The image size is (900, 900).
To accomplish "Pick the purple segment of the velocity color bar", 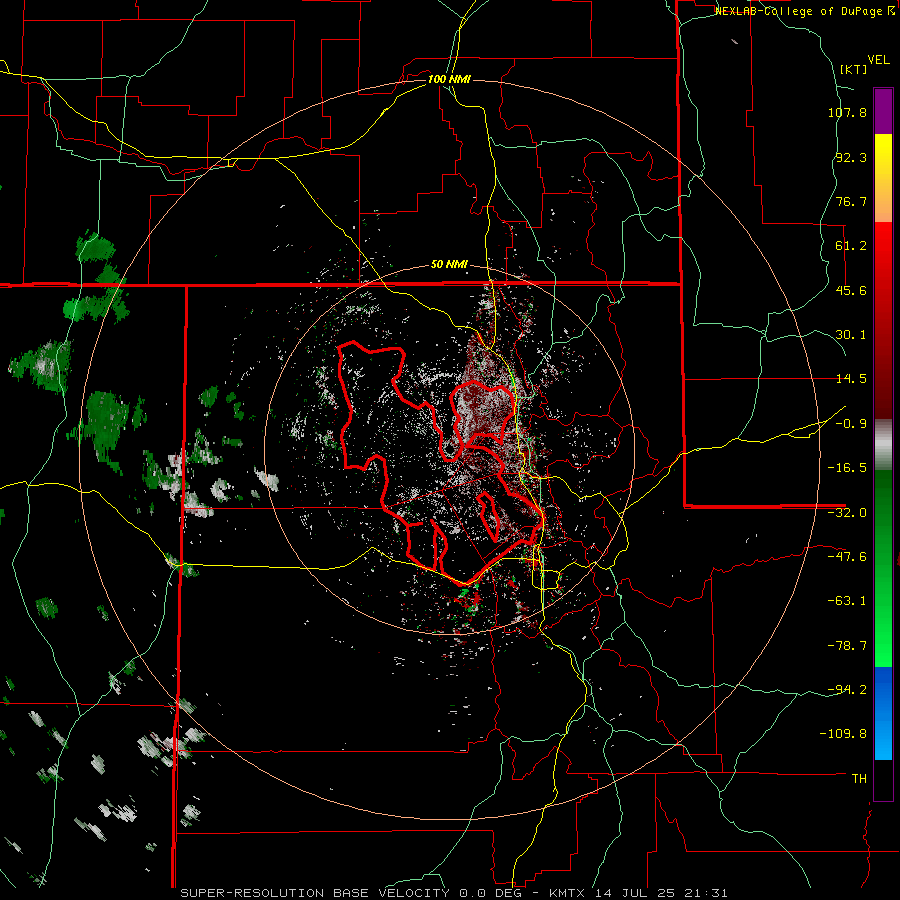I will point(883,111).
